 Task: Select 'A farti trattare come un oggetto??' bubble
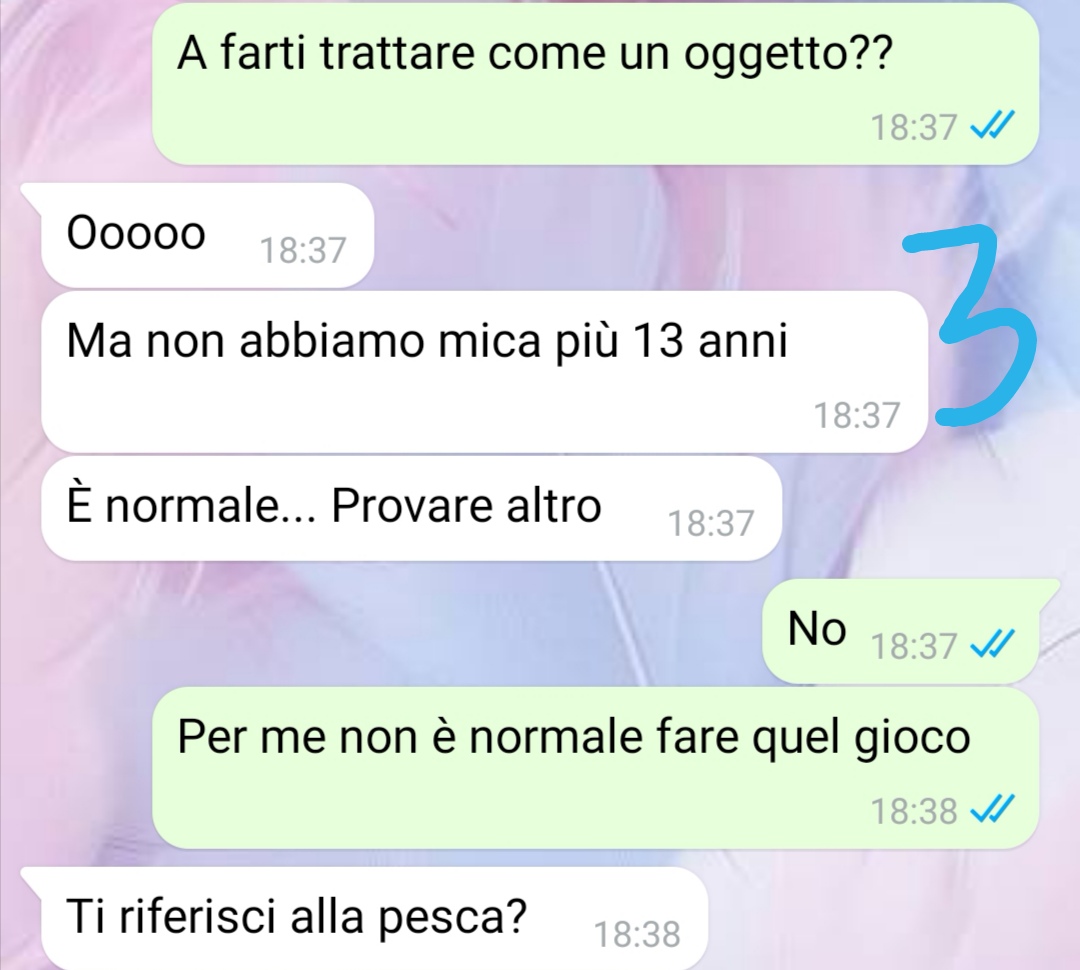595,83
